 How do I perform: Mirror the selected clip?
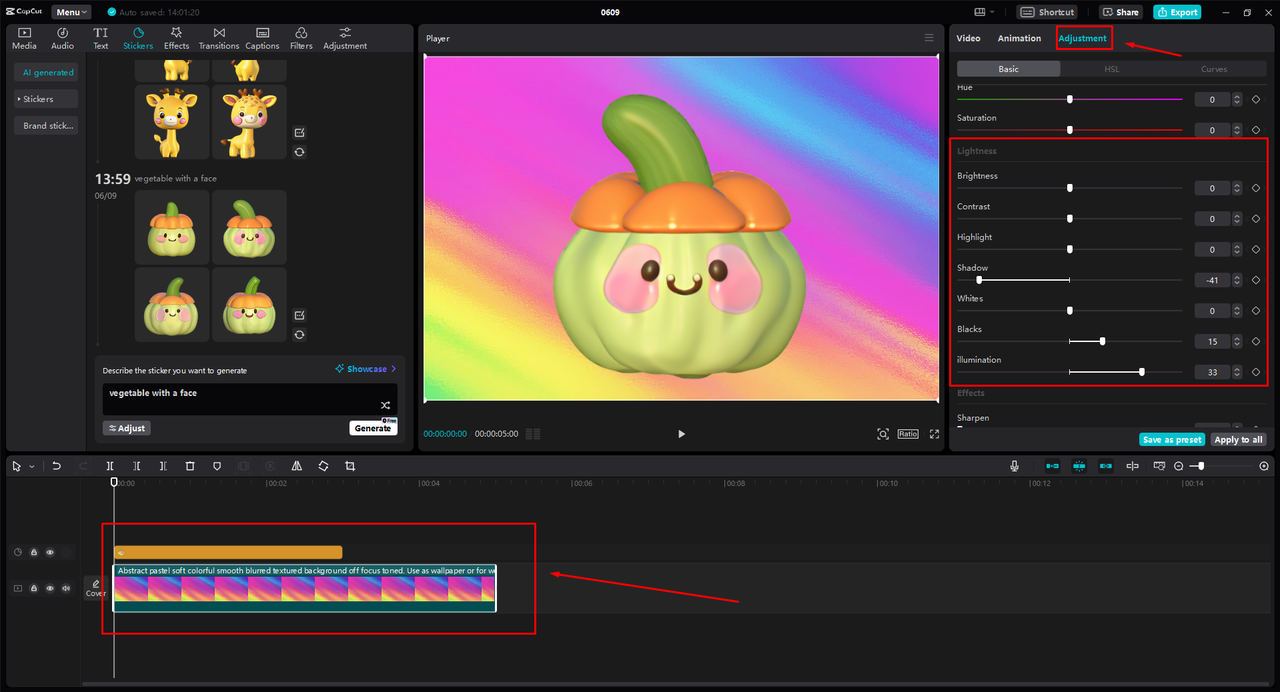[x=297, y=466]
